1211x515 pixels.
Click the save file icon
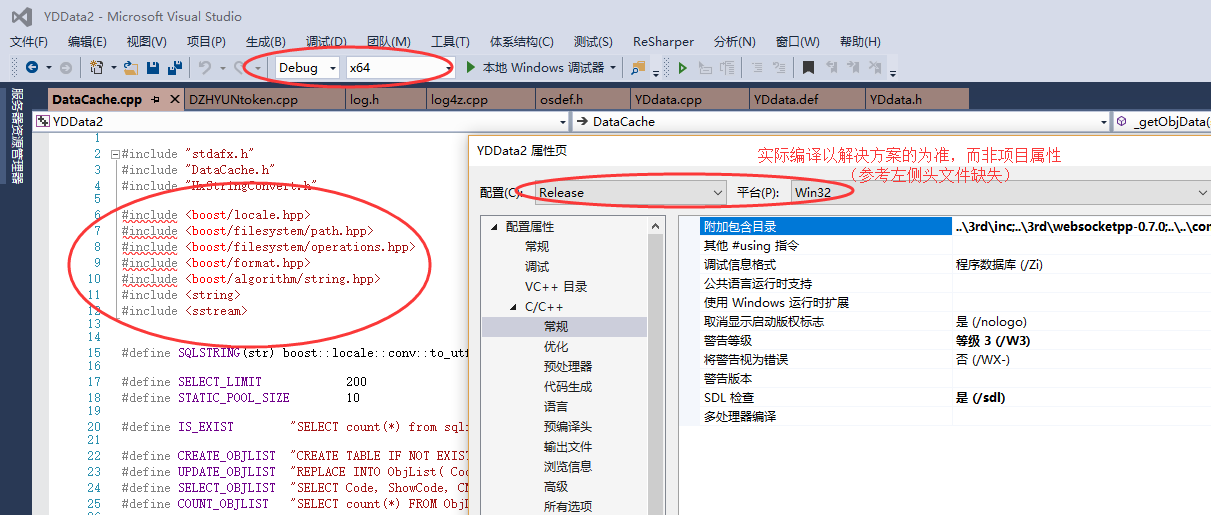tap(153, 68)
